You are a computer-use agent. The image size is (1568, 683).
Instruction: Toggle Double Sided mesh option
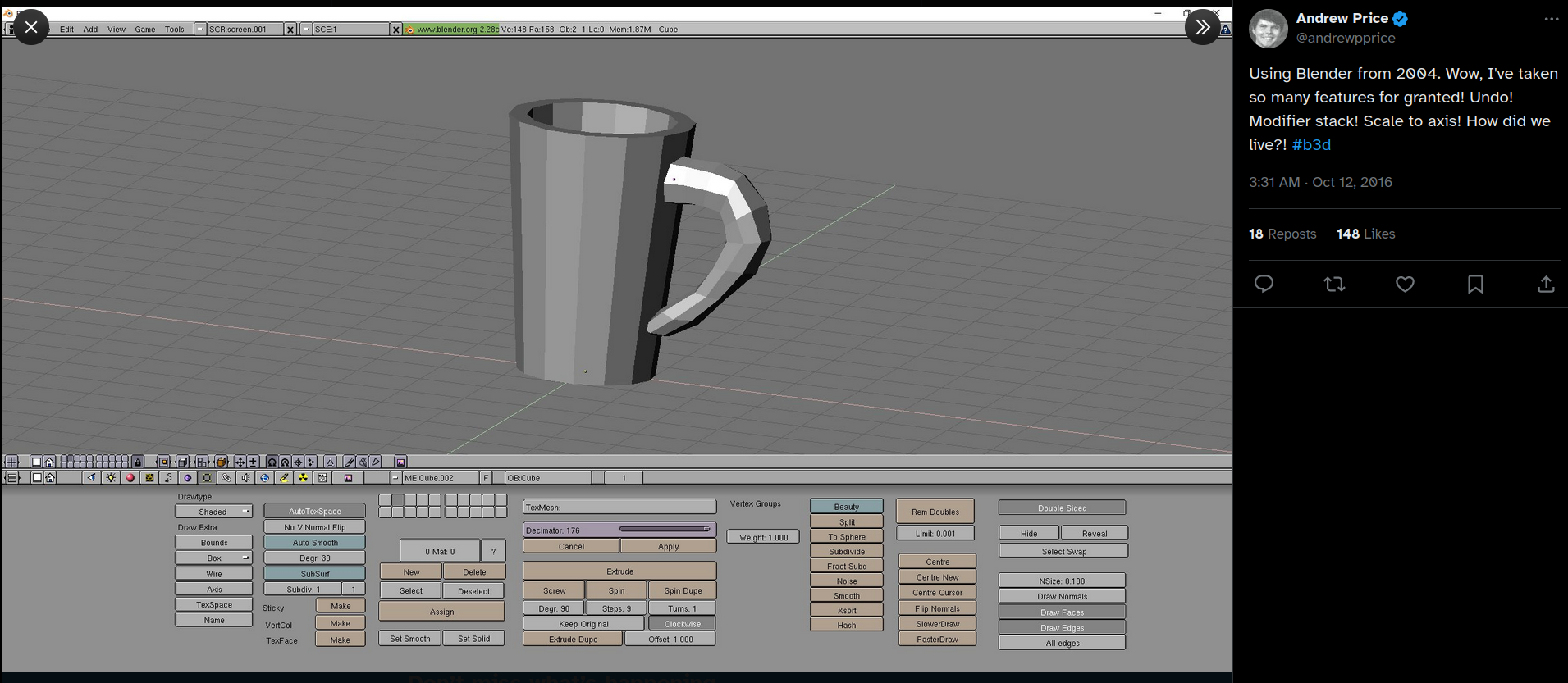coord(1062,508)
